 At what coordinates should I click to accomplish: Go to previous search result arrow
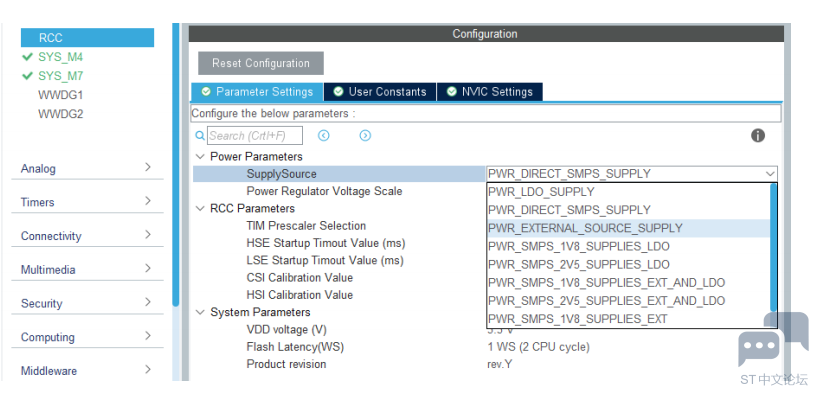click(x=324, y=135)
